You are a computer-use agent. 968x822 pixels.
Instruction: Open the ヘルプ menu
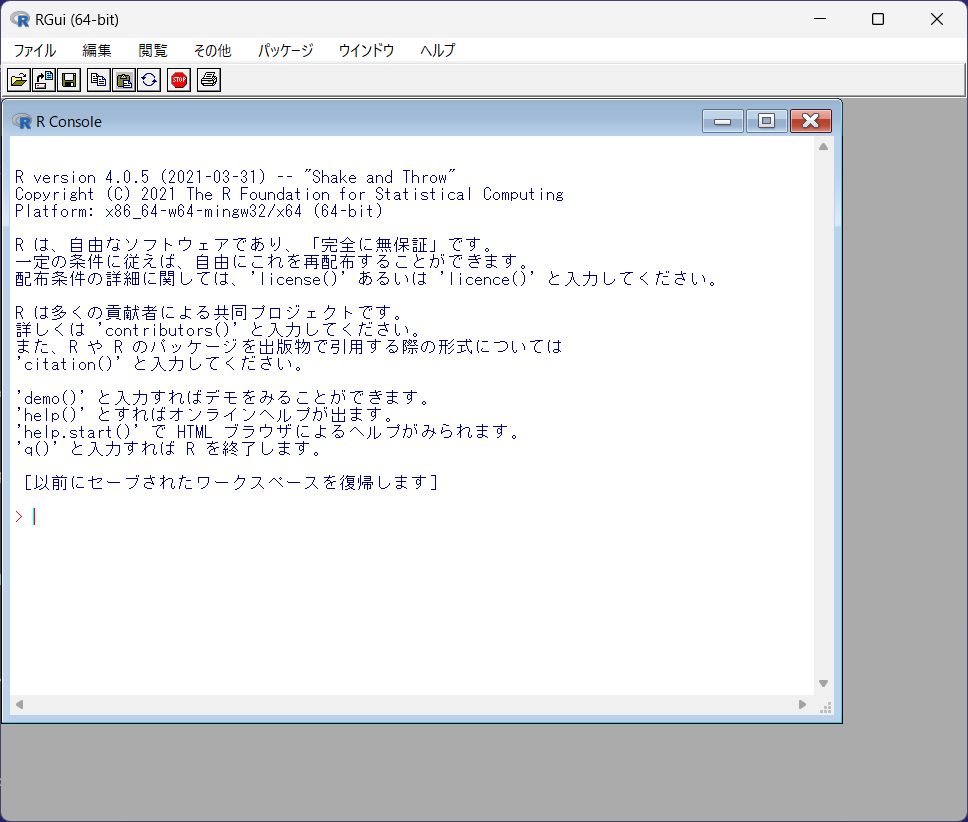[x=437, y=50]
